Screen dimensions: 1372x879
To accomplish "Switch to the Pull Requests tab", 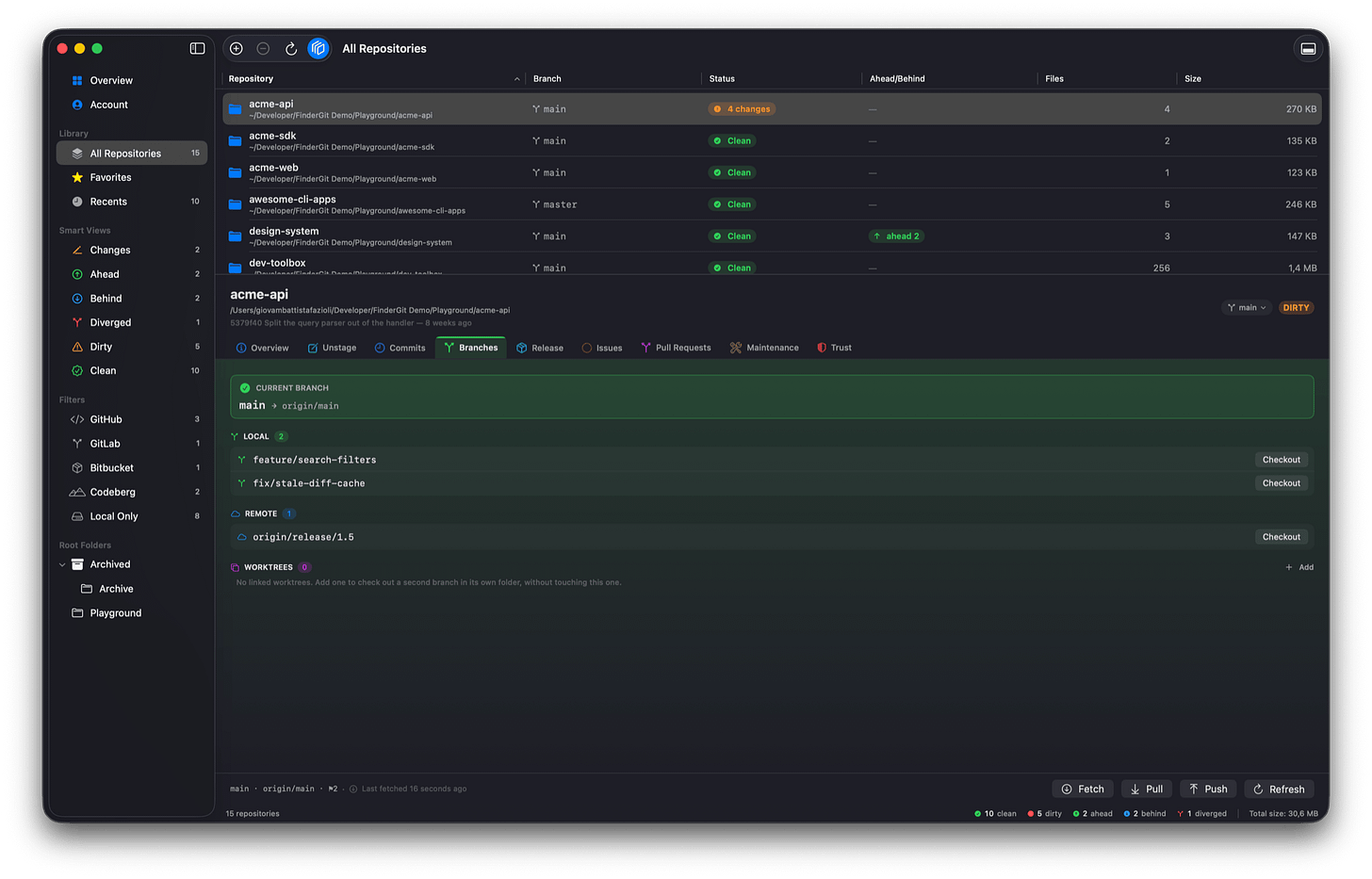I will click(677, 348).
